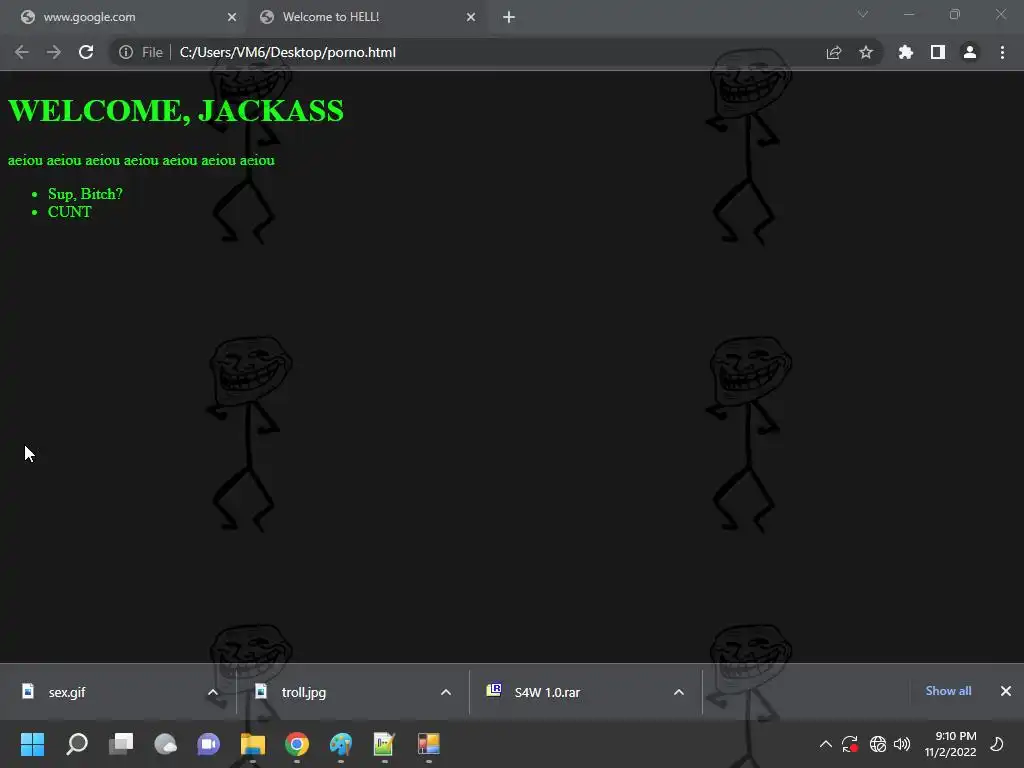This screenshot has width=1024, height=768.
Task: Click the second bullet list item
Action: pyautogui.click(x=70, y=212)
